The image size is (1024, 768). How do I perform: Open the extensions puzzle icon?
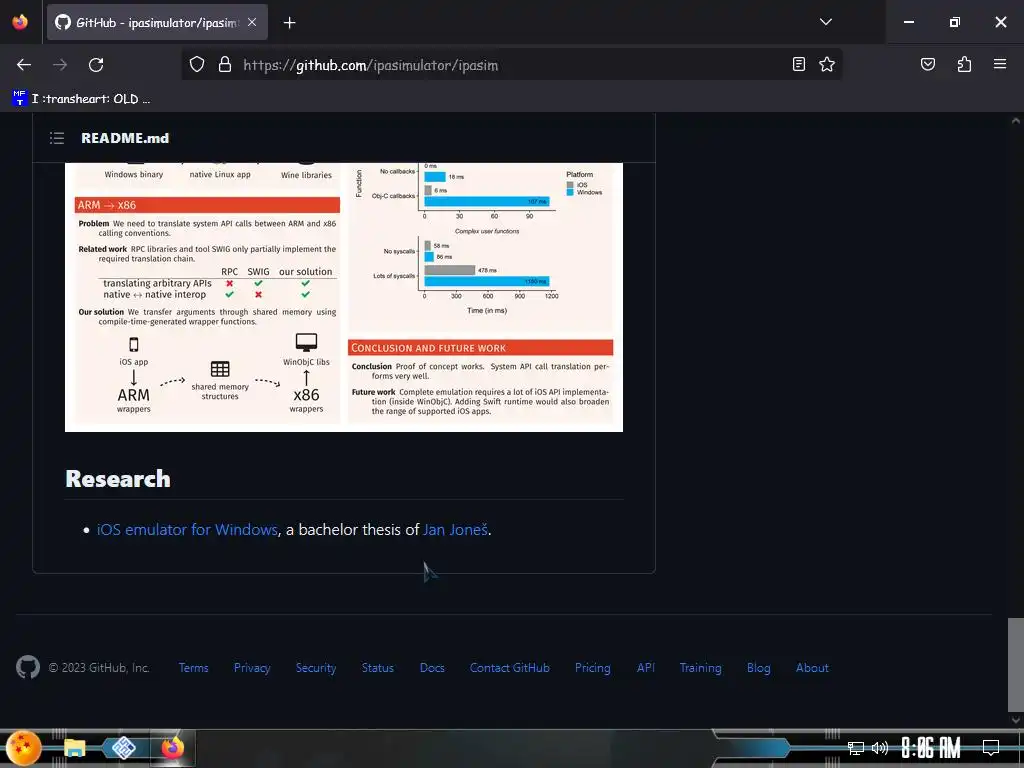[x=964, y=64]
